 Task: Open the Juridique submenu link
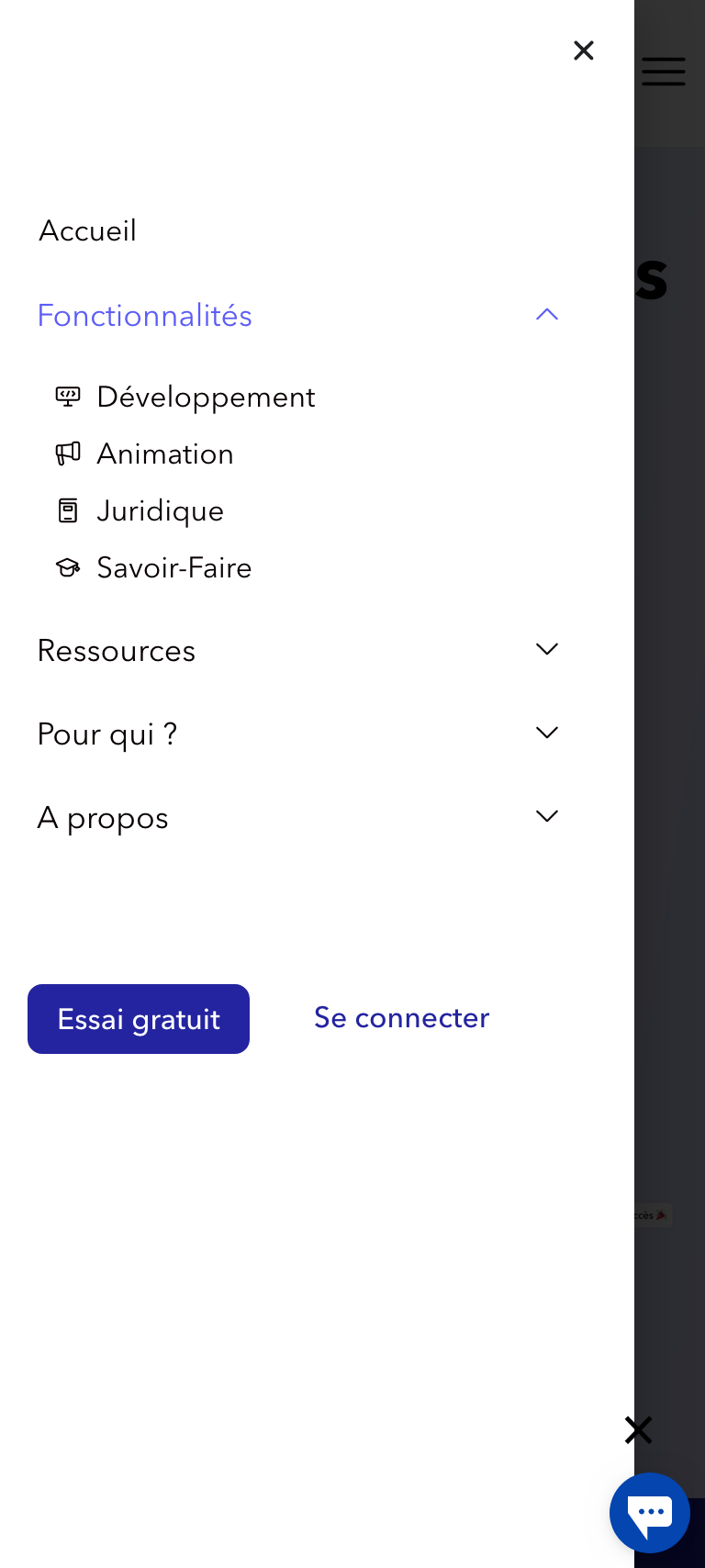point(161,511)
